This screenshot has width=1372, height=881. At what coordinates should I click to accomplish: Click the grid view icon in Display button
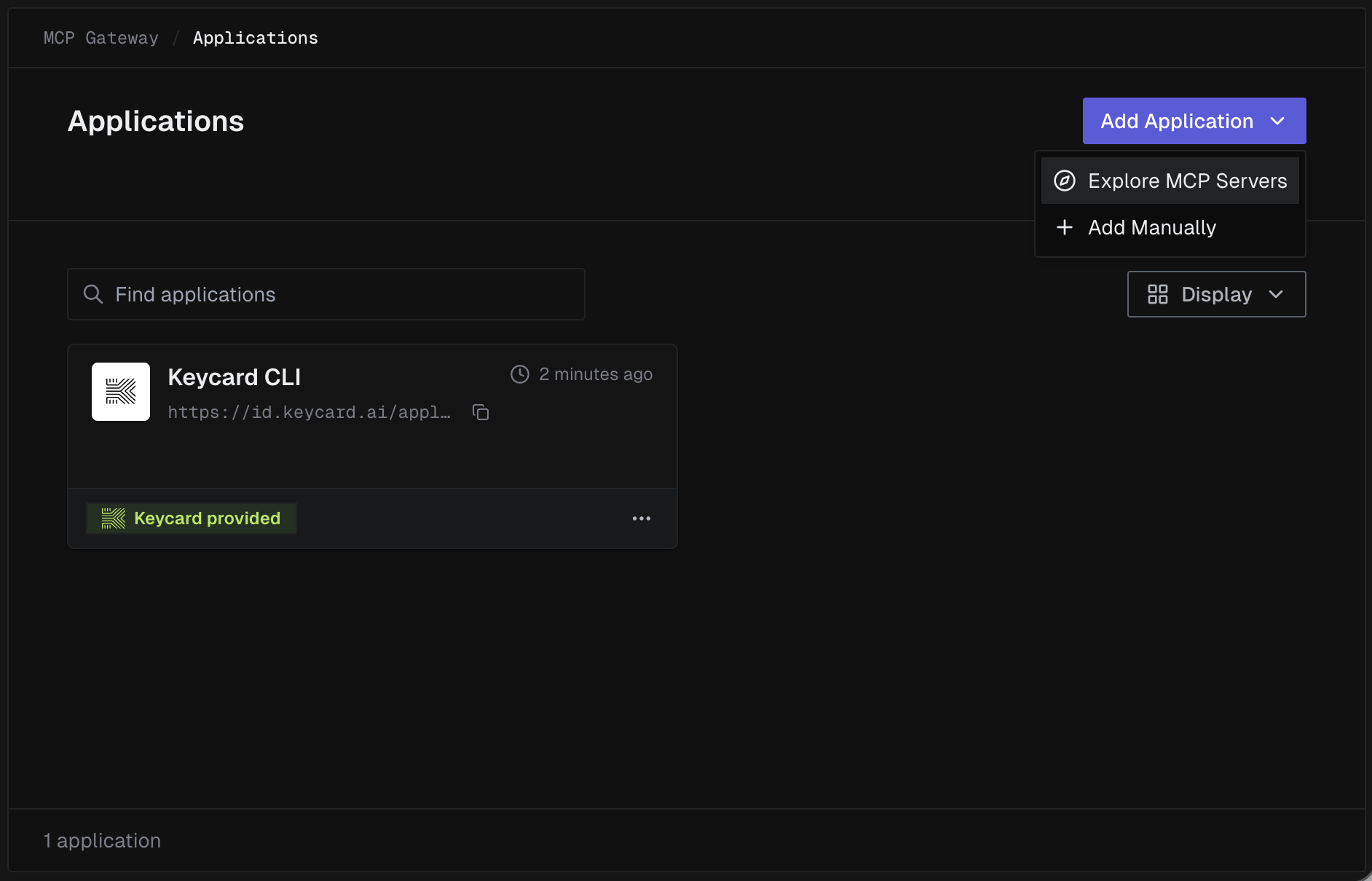[1158, 294]
